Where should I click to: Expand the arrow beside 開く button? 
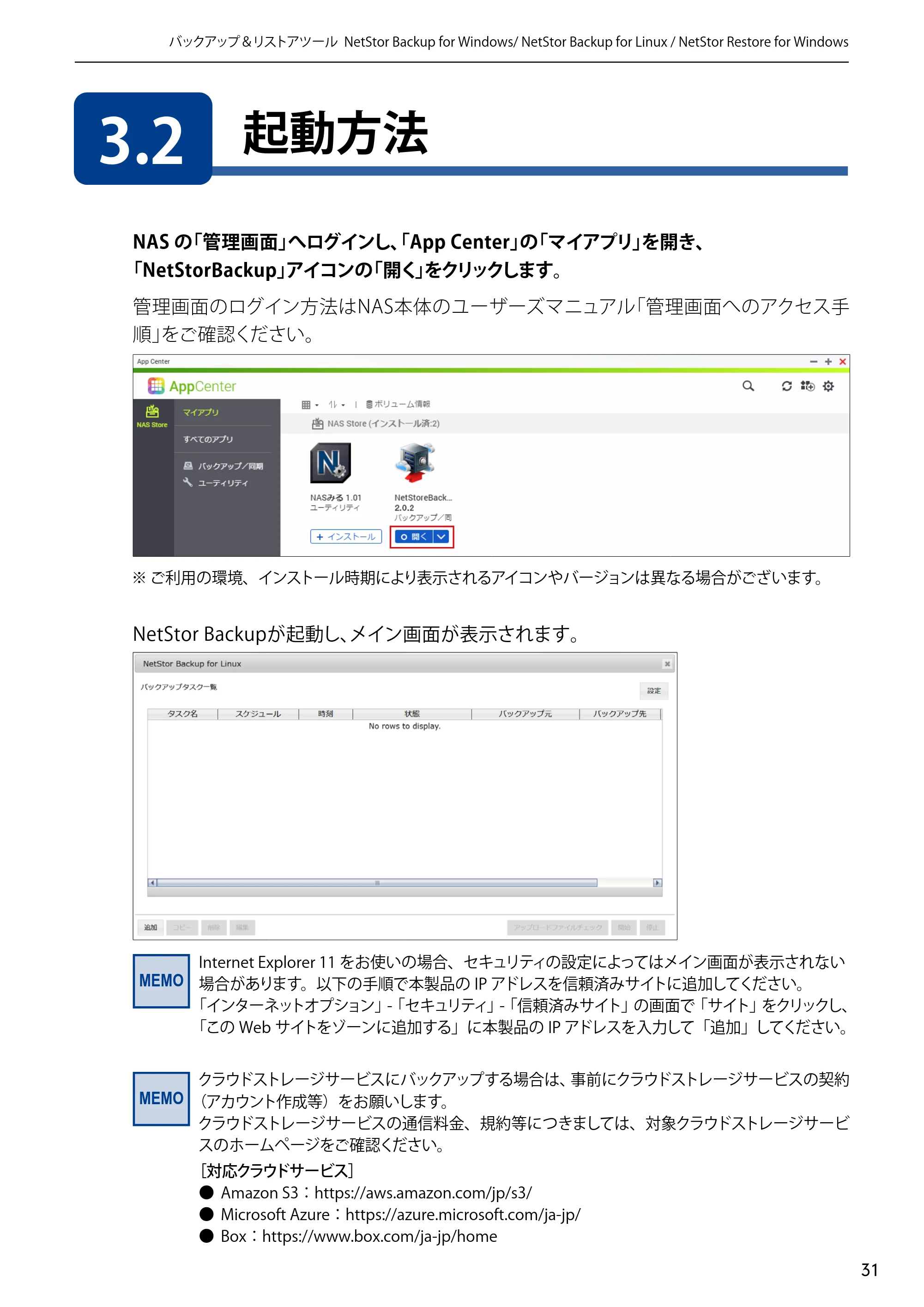[441, 536]
